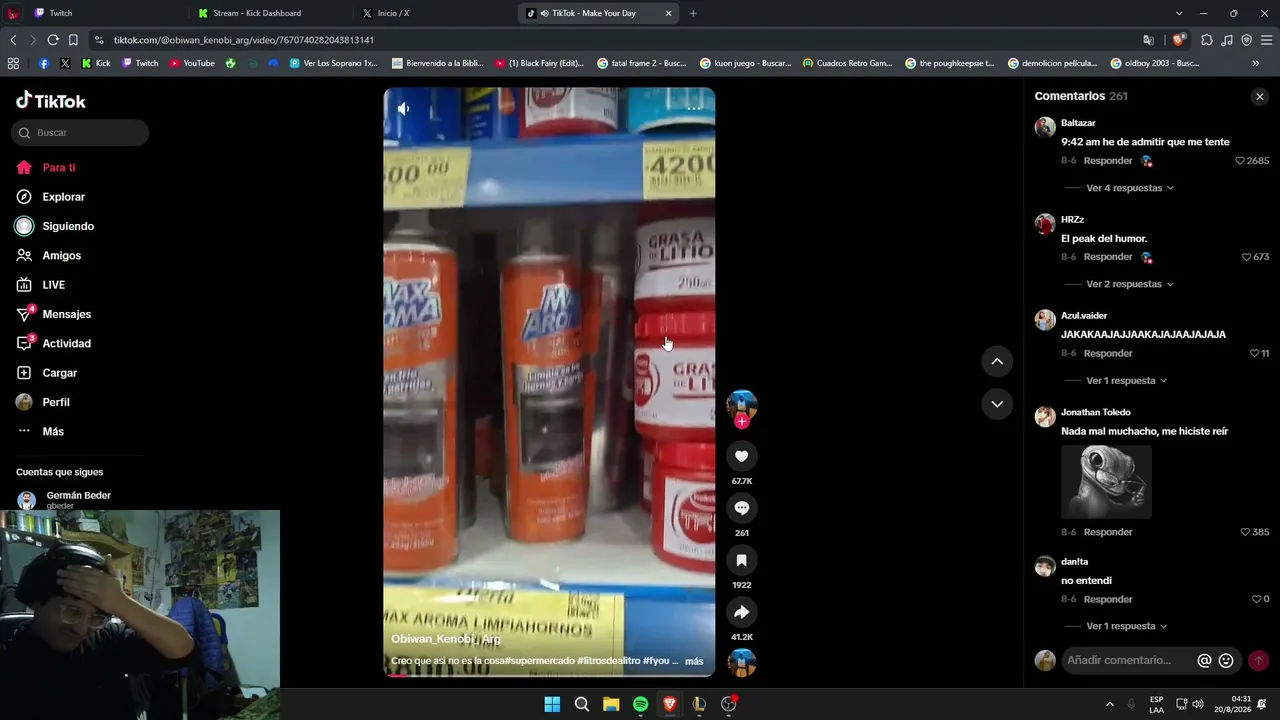Reload the page
Image resolution: width=1280 pixels, height=720 pixels.
(x=53, y=40)
